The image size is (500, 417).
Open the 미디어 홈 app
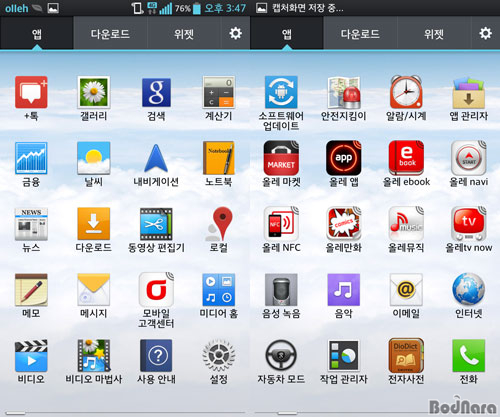click(x=219, y=289)
